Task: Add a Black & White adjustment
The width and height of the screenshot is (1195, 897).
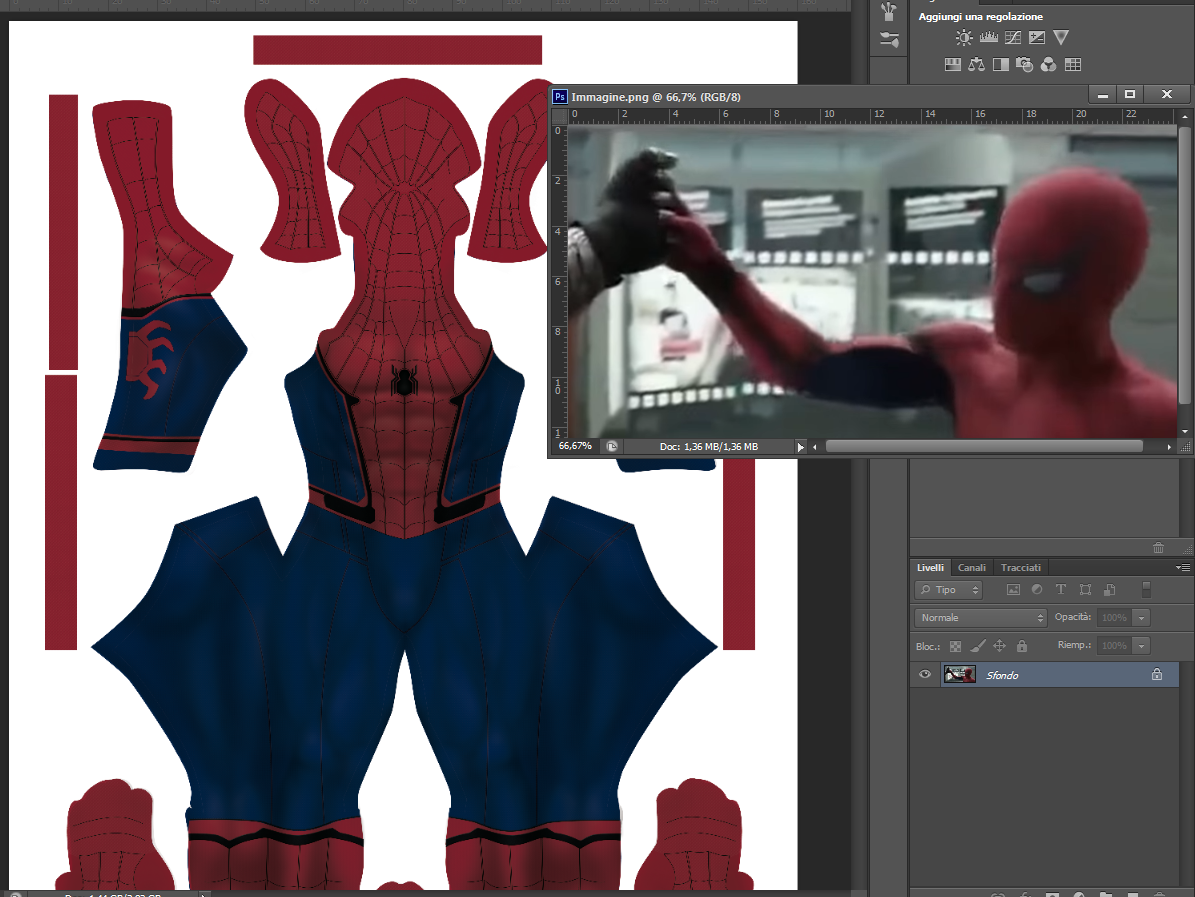Action: [x=1001, y=65]
